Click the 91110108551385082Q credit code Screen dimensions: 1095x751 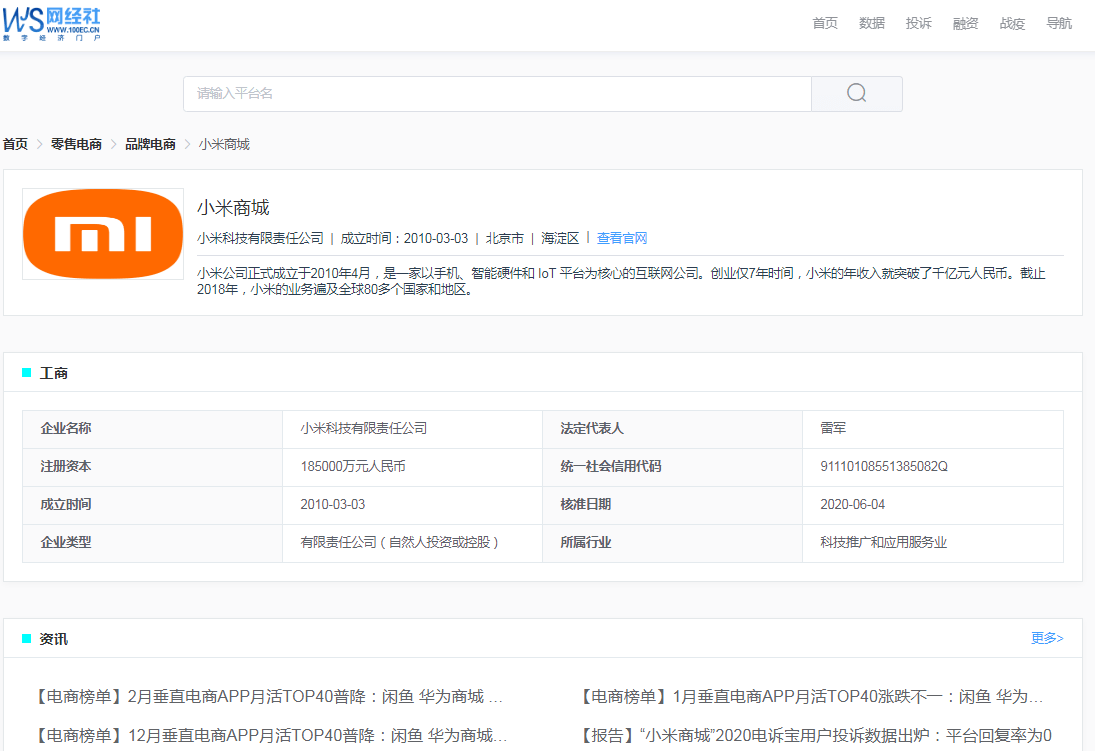pos(884,466)
